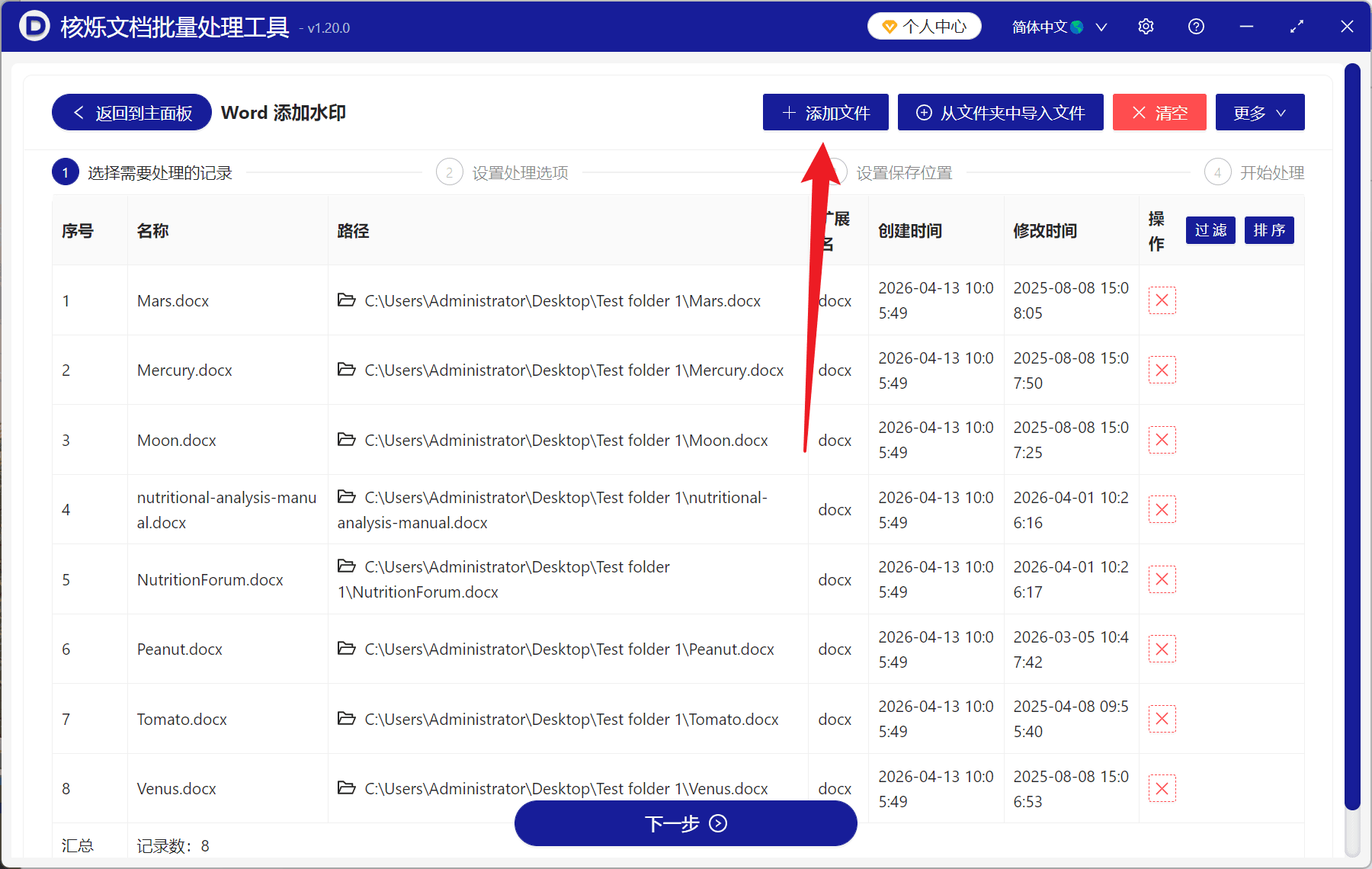This screenshot has height=869, width=1372.
Task: Remove NutritionForum.docx via red X icon
Action: [x=1162, y=579]
